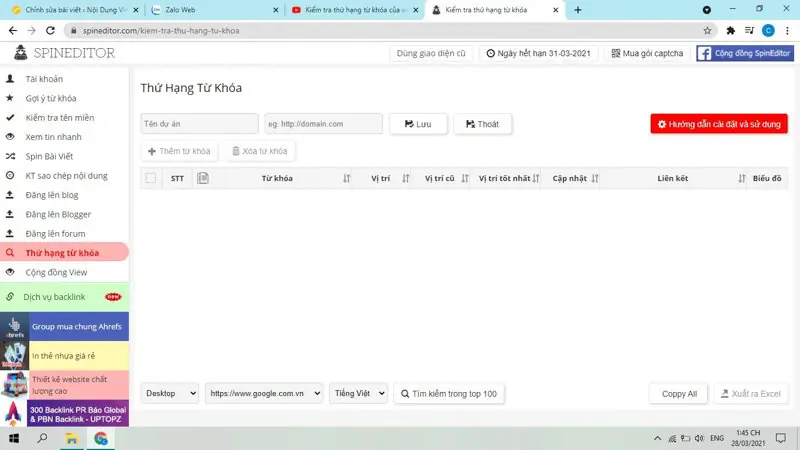This screenshot has height=450, width=800.
Task: Open a new browser tab
Action: click(x=578, y=10)
